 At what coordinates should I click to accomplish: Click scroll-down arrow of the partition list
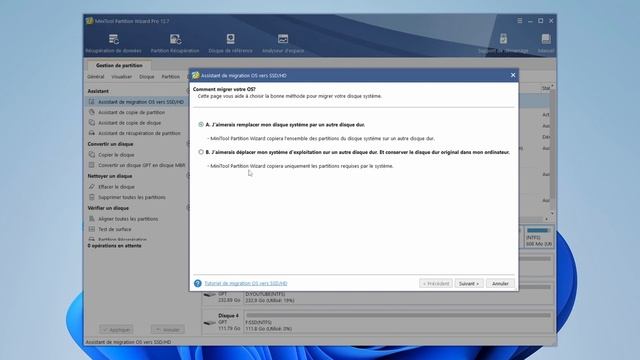552,213
